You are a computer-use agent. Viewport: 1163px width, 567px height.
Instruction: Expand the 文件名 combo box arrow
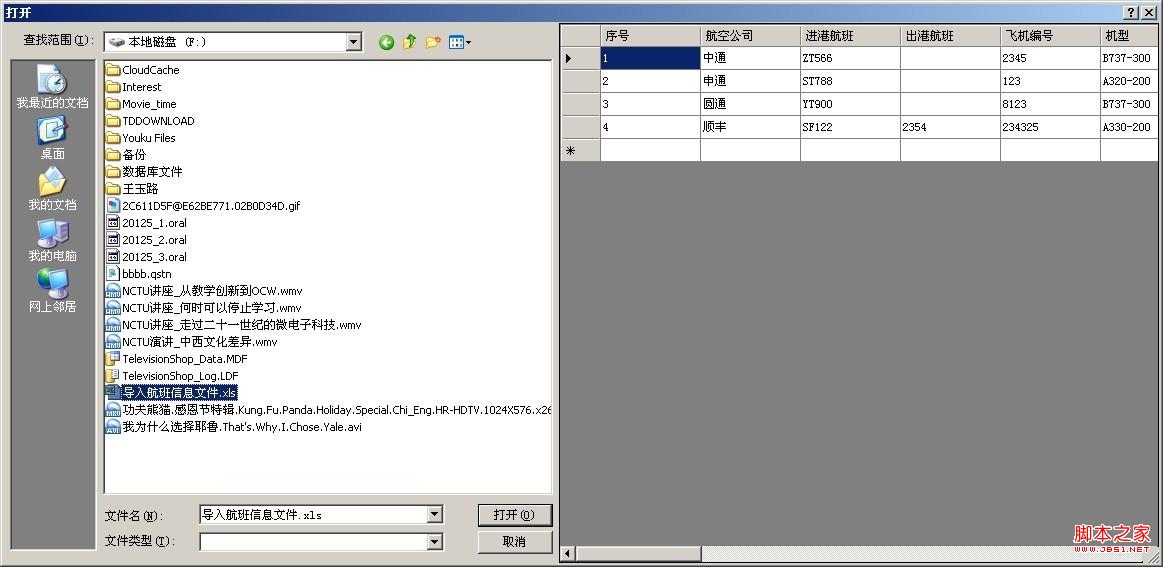pyautogui.click(x=435, y=514)
